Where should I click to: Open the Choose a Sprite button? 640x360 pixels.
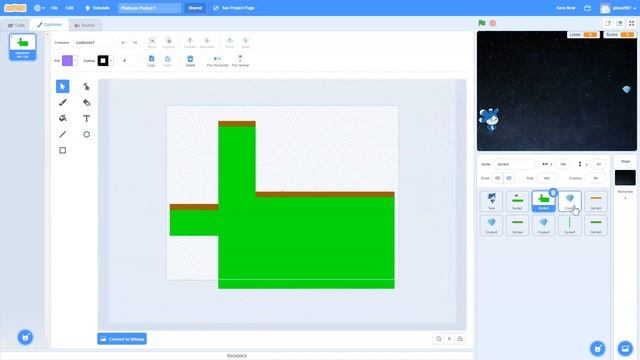pos(598,349)
